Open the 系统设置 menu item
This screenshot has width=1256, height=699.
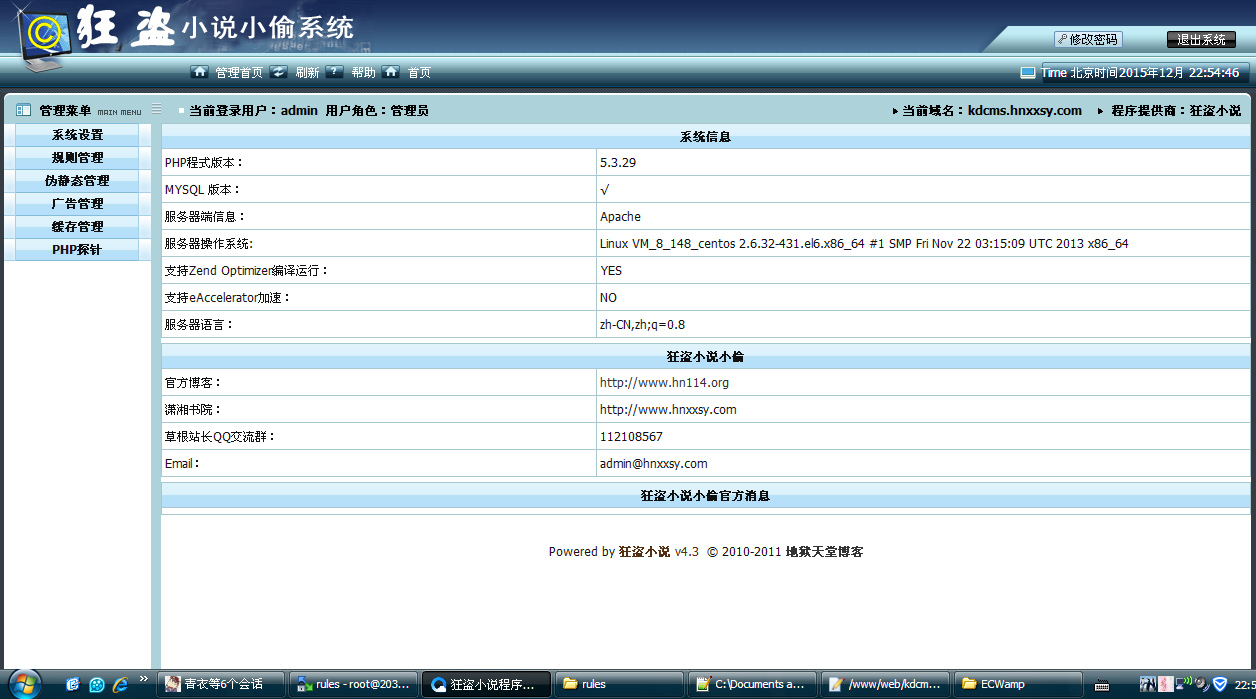point(76,134)
